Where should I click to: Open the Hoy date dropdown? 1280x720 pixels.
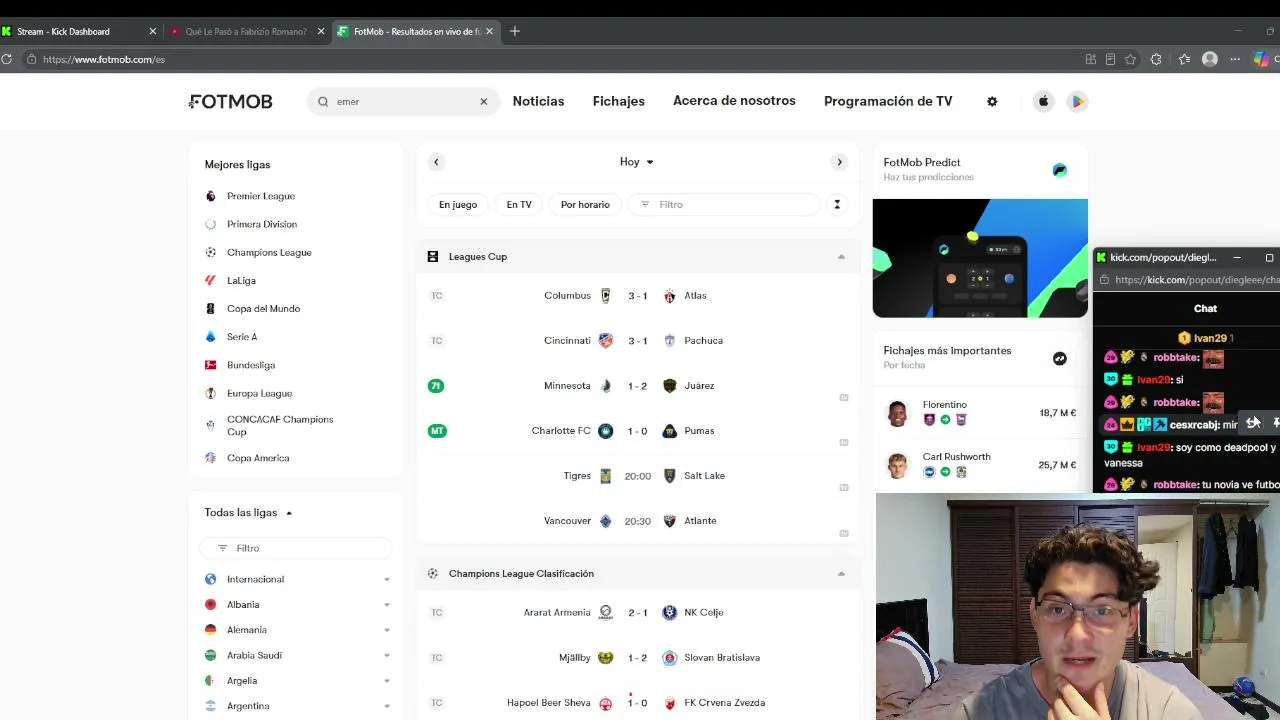click(x=637, y=162)
